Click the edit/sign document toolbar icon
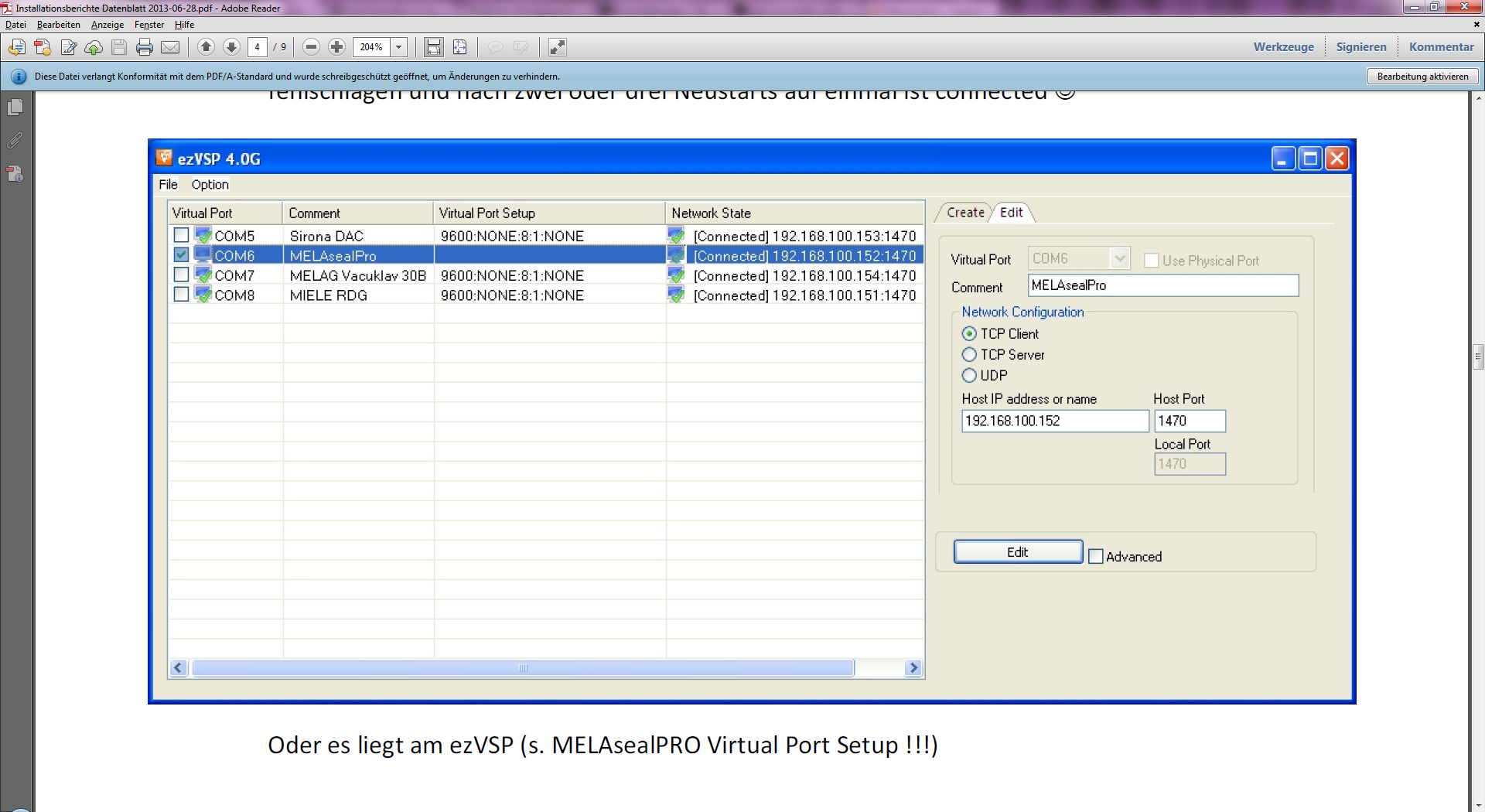Image resolution: width=1485 pixels, height=812 pixels. pos(68,47)
